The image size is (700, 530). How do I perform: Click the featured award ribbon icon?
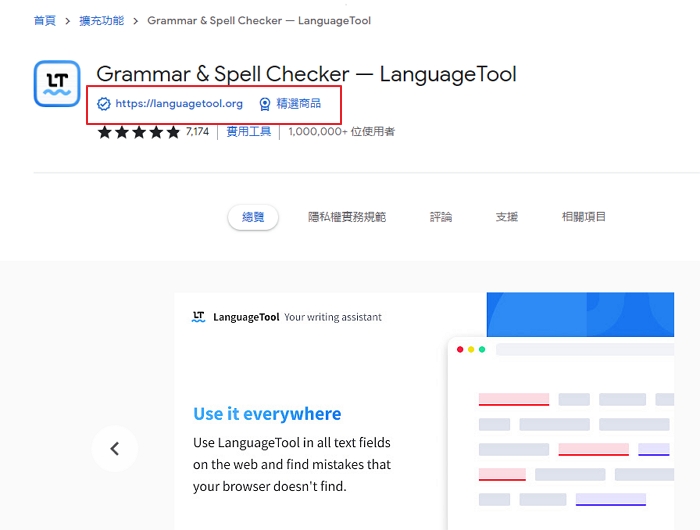[265, 104]
